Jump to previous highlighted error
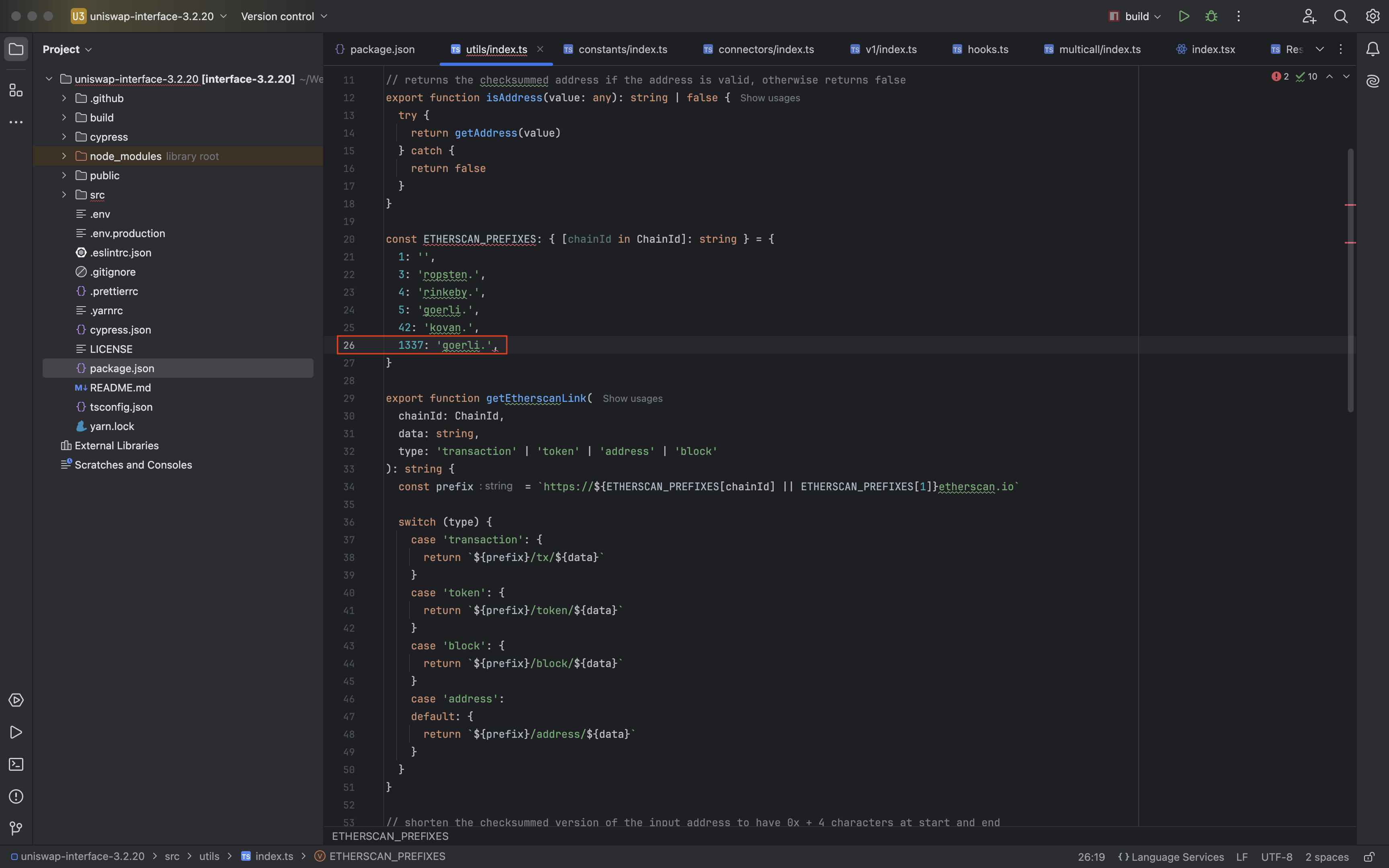Screen dimensions: 1389x868 click(1329, 76)
